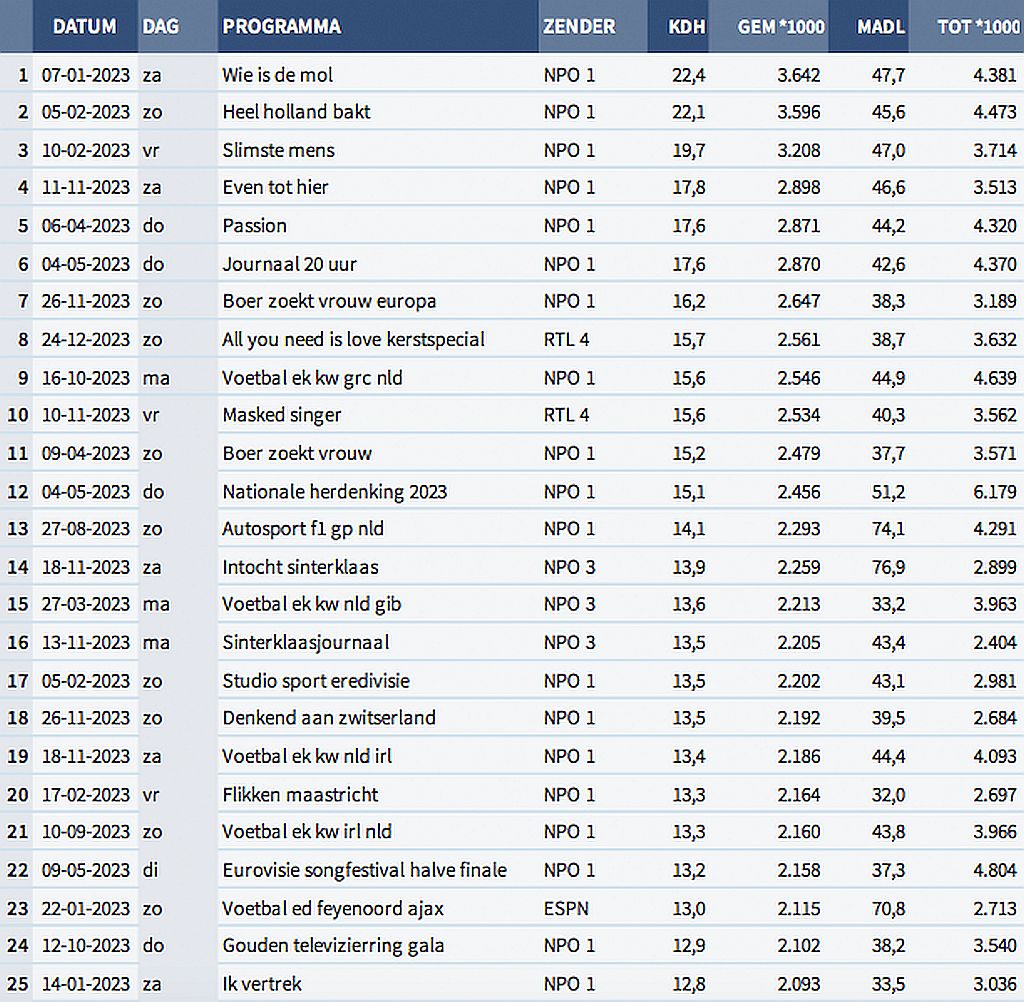Click the 'Journaal 20 uur' entry
Image resolution: width=1024 pixels, height=1002 pixels.
(290, 264)
